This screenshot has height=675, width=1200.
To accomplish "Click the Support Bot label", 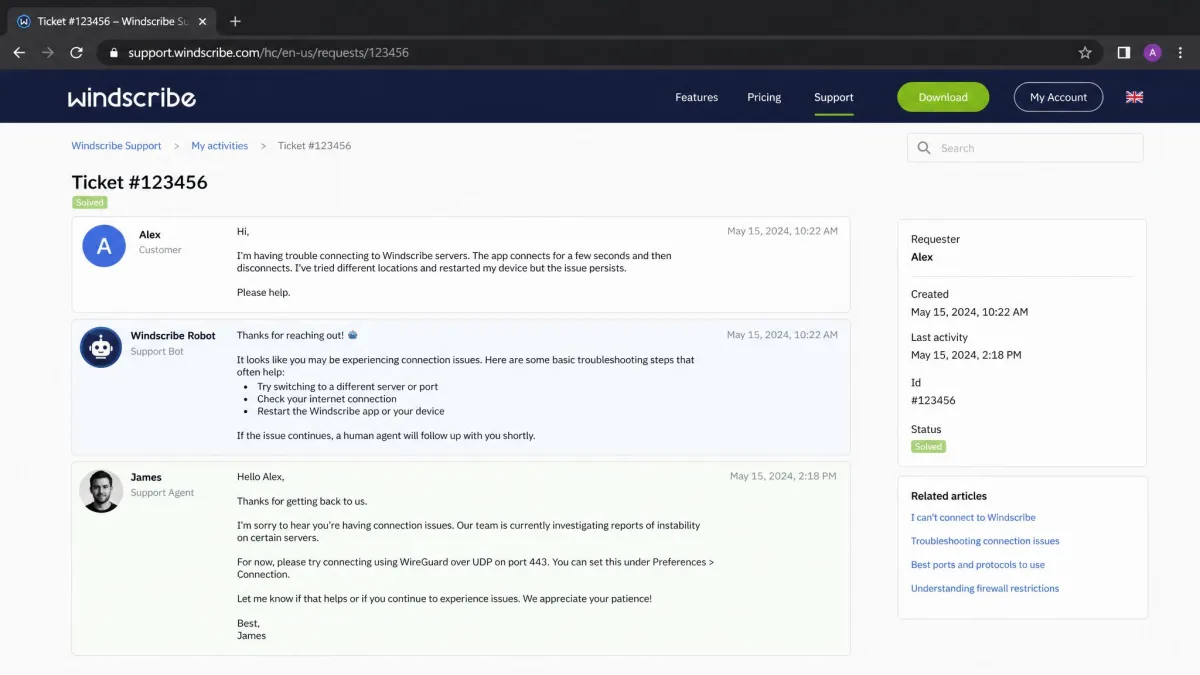I will [x=157, y=352].
